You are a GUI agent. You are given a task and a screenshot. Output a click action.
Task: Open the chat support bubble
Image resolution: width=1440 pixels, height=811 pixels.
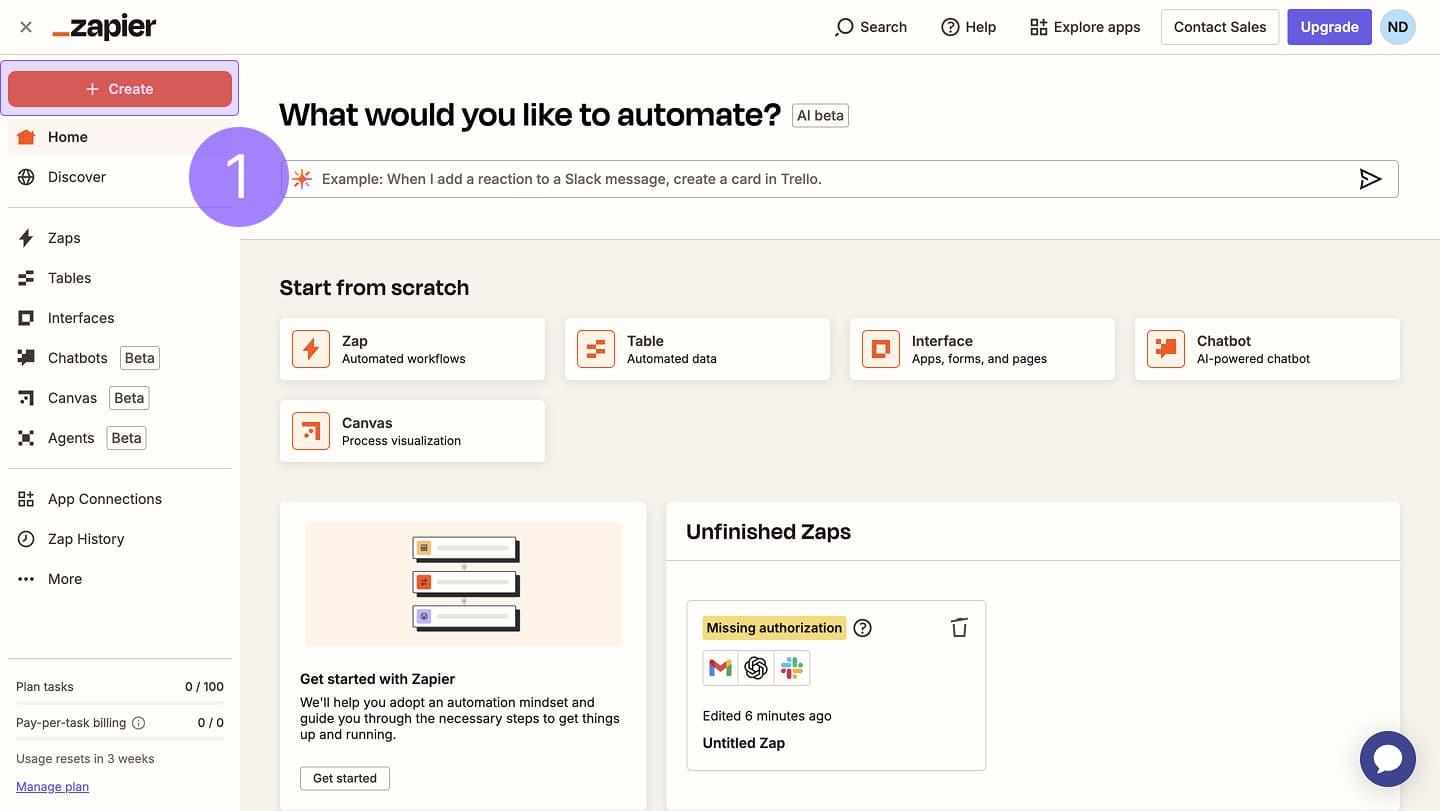[1388, 759]
